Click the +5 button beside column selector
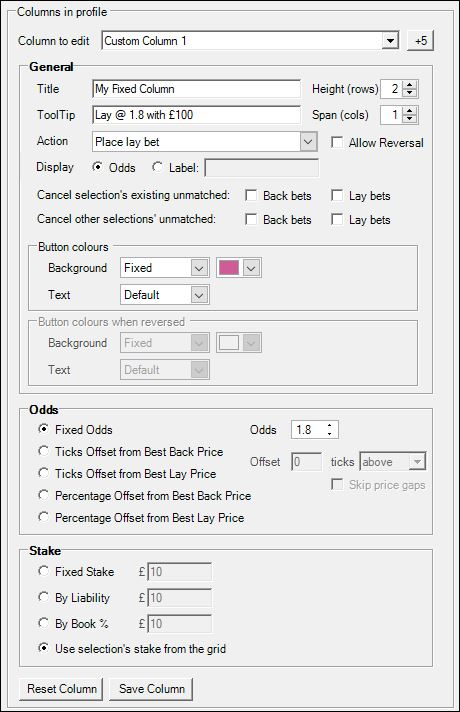This screenshot has height=712, width=460. 420,41
